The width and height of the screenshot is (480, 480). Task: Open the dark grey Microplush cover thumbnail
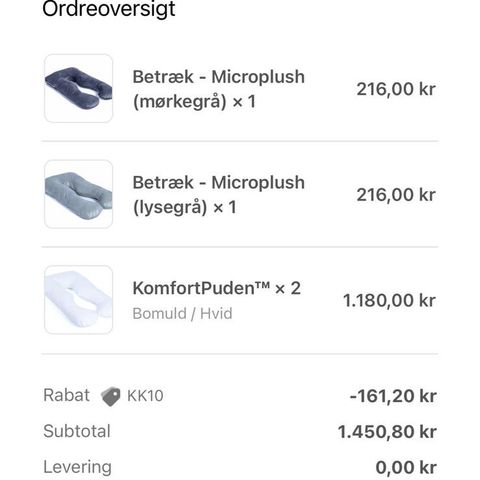[79, 88]
